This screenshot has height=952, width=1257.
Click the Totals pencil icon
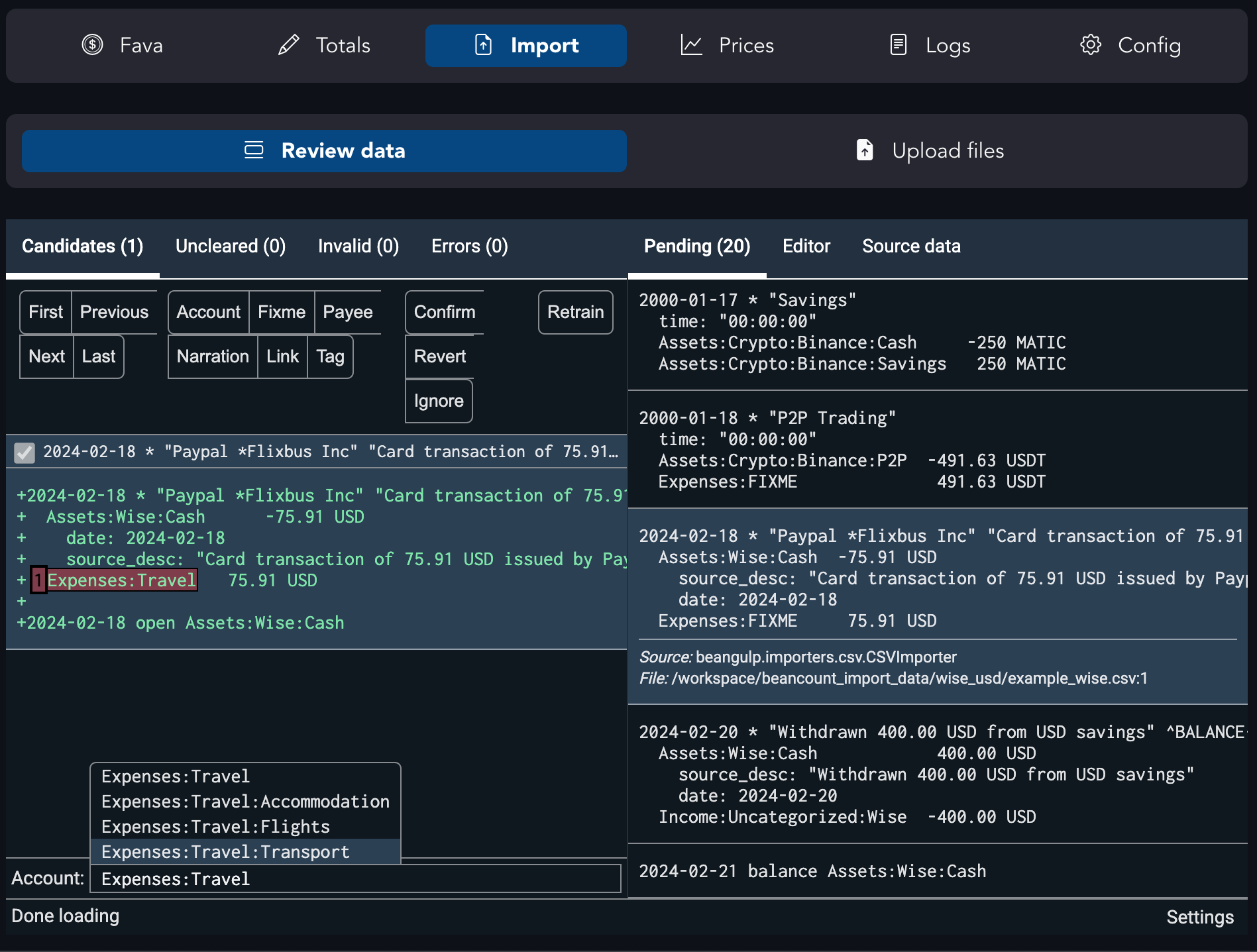[x=289, y=45]
